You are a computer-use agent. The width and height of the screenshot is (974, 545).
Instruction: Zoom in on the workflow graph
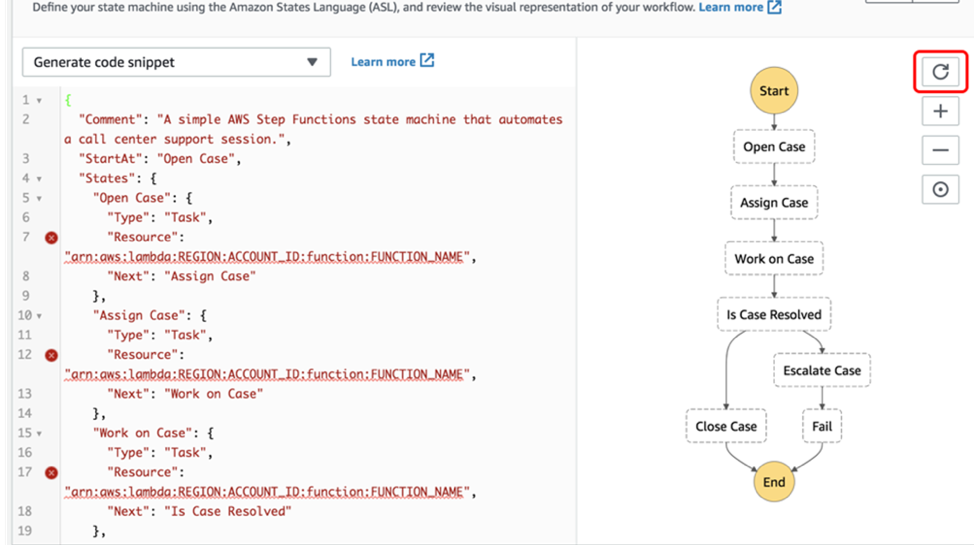(940, 111)
